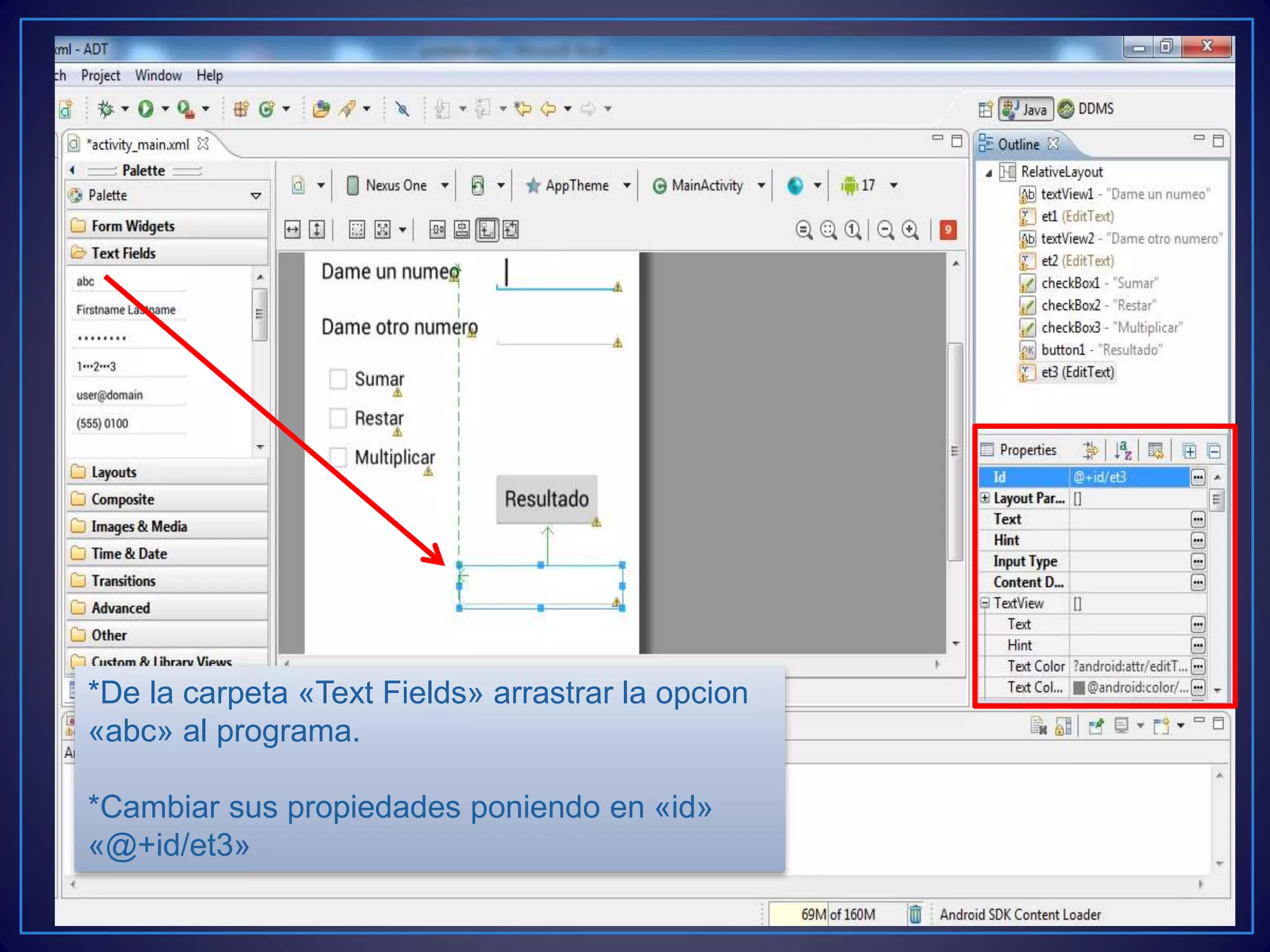Open the Help menu

pos(210,76)
